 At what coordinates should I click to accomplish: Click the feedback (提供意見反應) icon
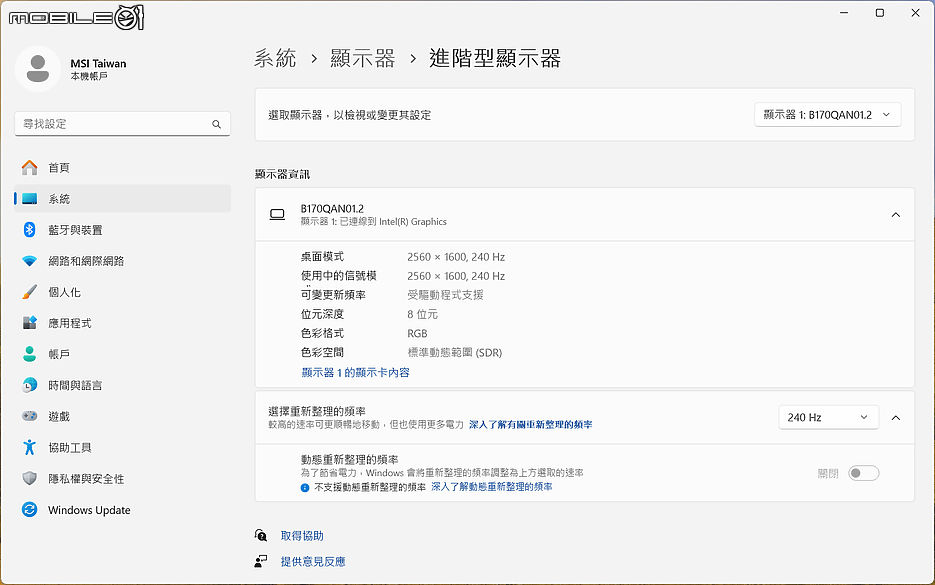261,561
